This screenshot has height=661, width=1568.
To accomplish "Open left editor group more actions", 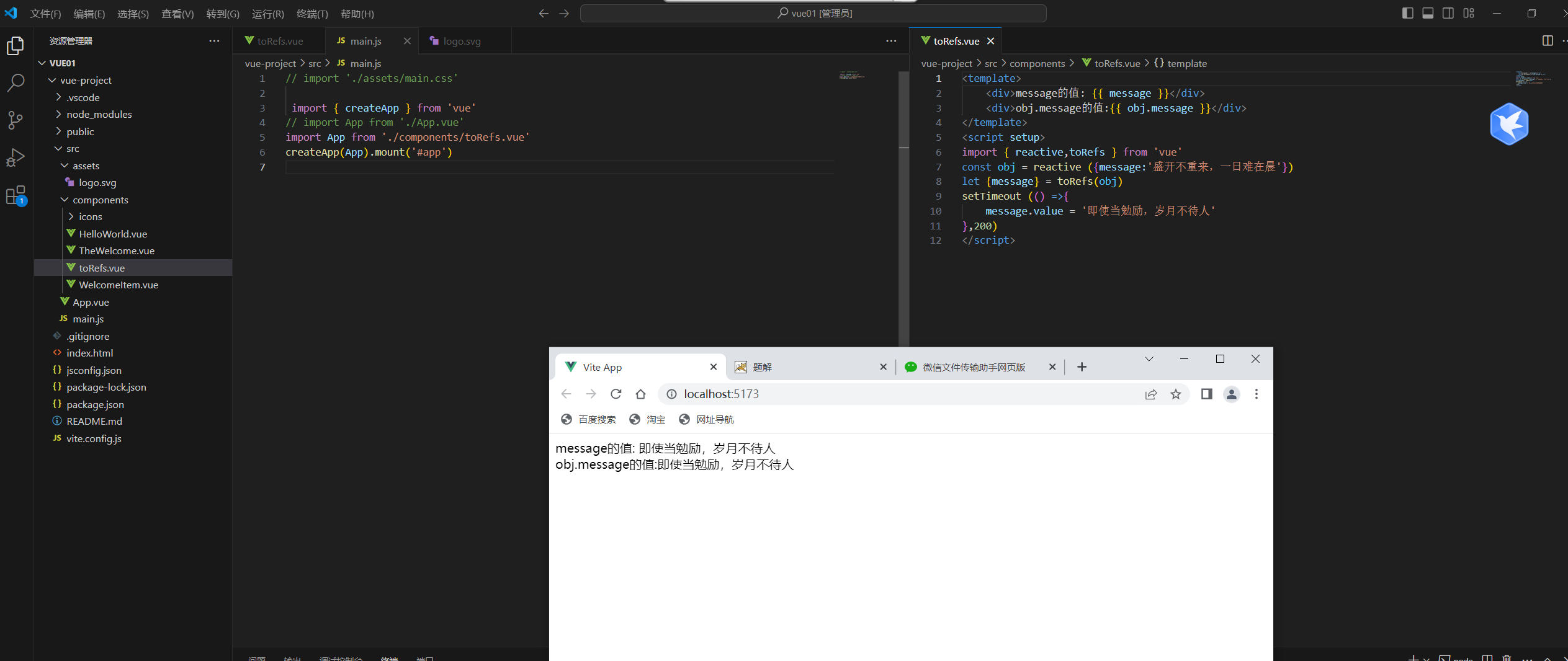I will (891, 41).
